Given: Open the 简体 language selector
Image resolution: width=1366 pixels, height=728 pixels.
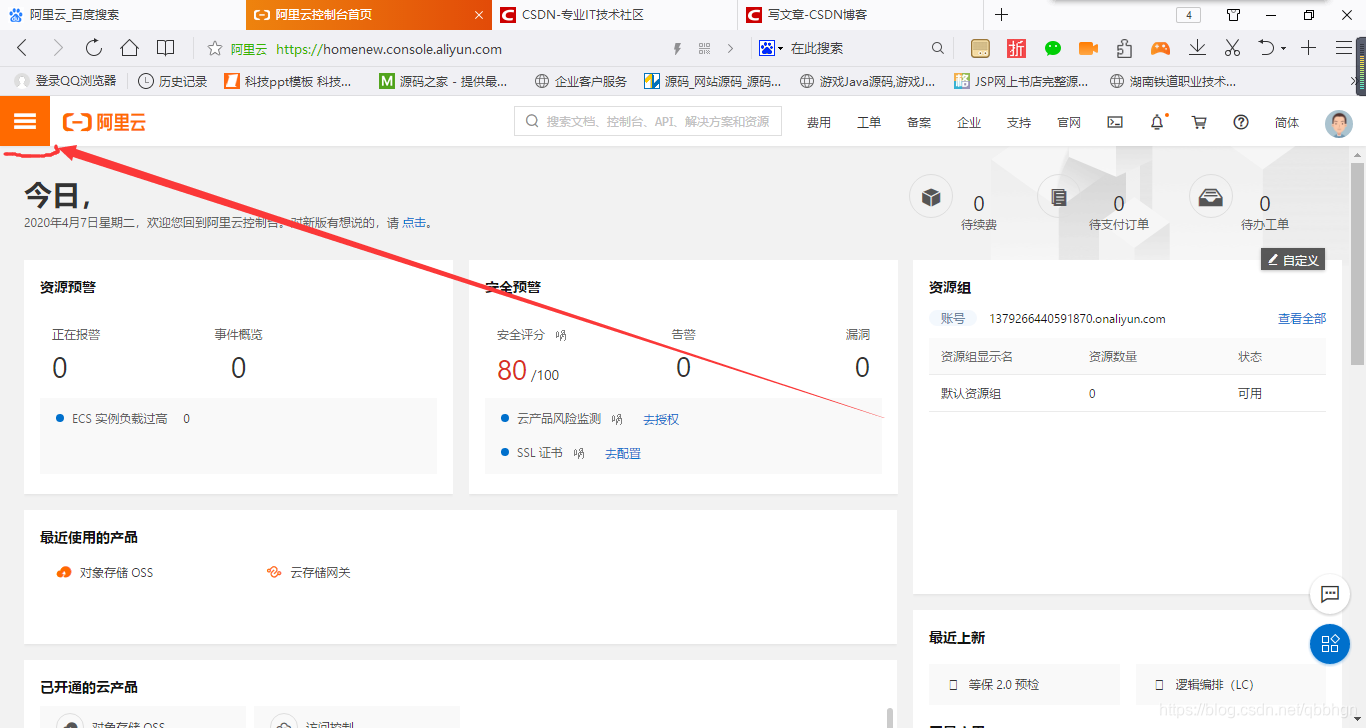Looking at the screenshot, I should 1287,122.
